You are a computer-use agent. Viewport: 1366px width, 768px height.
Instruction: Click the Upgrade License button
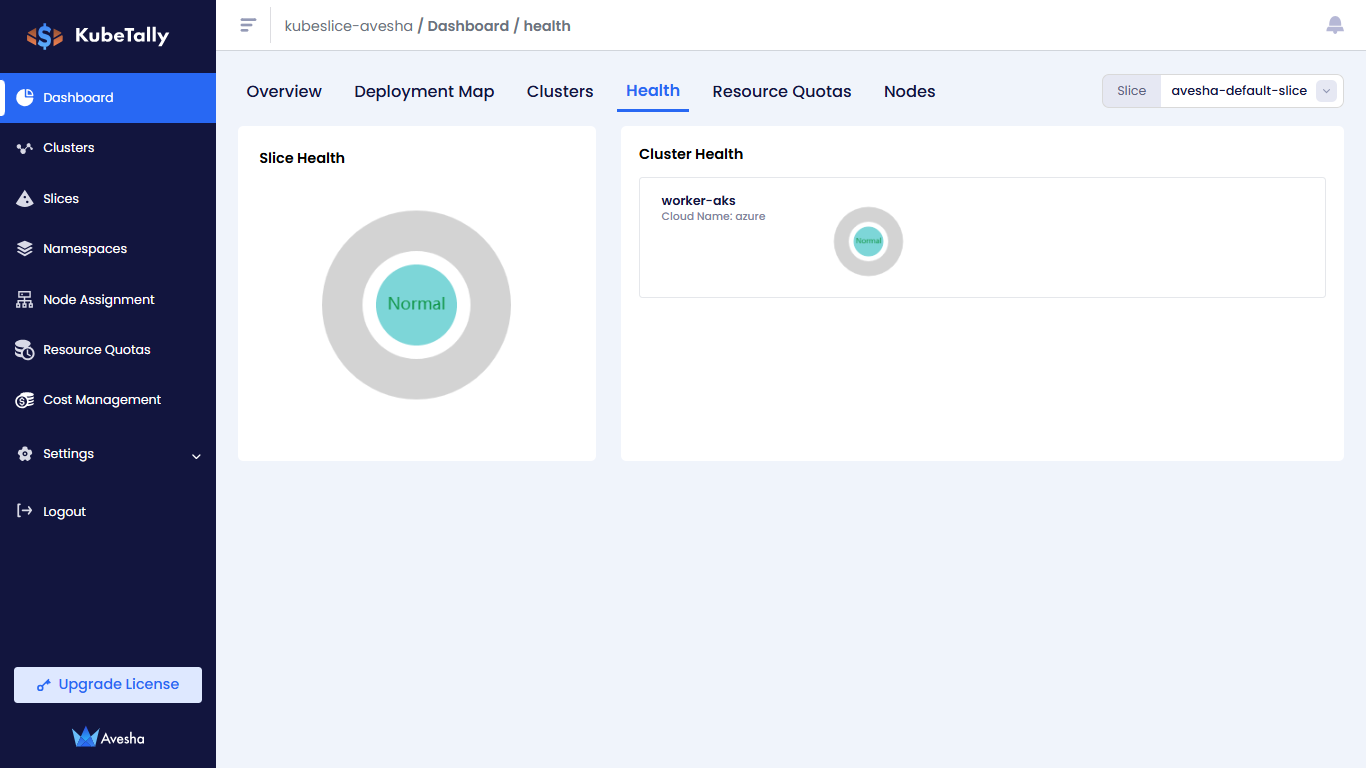tap(108, 685)
